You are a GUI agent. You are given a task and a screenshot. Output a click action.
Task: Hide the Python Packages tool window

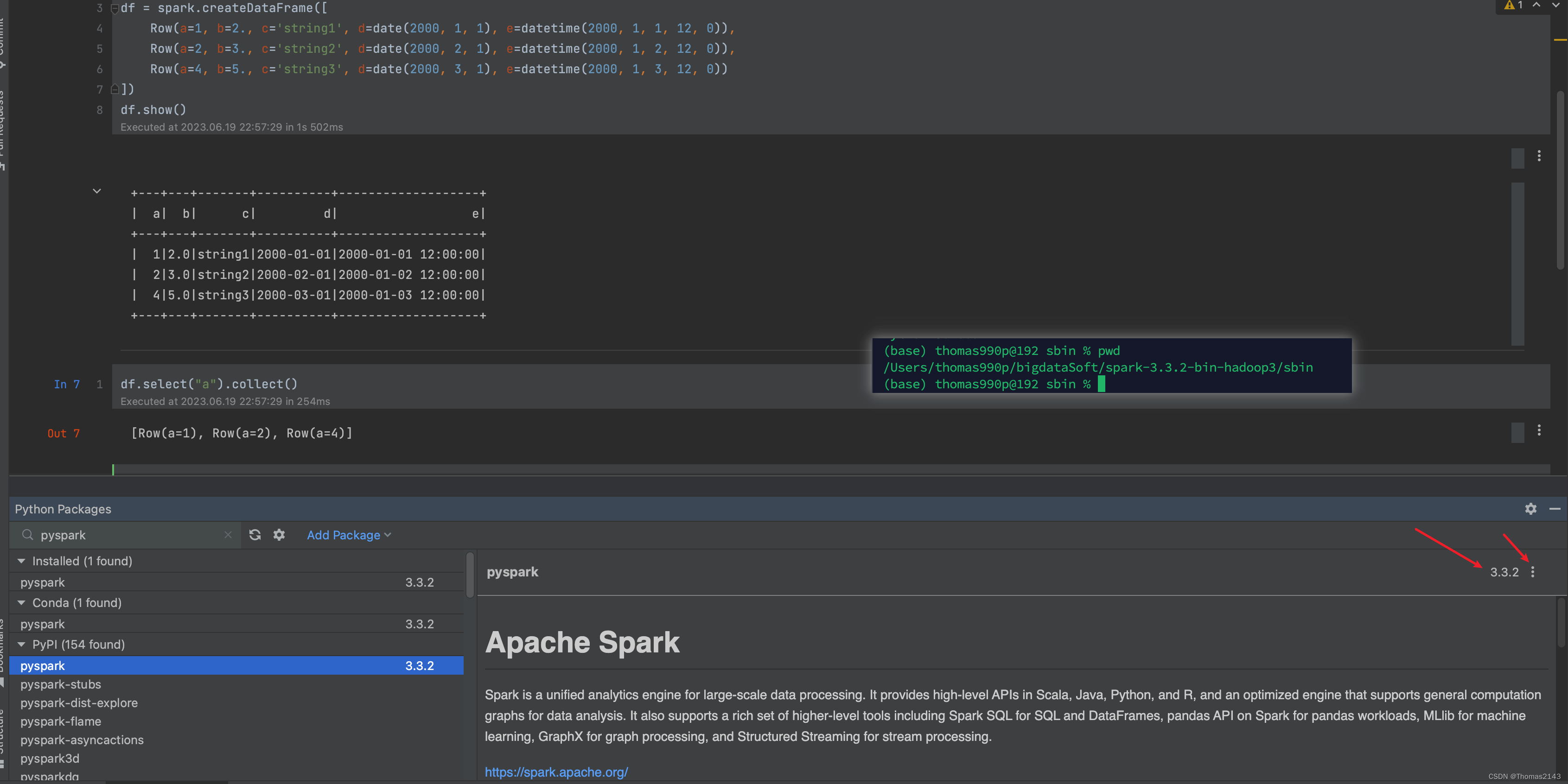pyautogui.click(x=1556, y=509)
